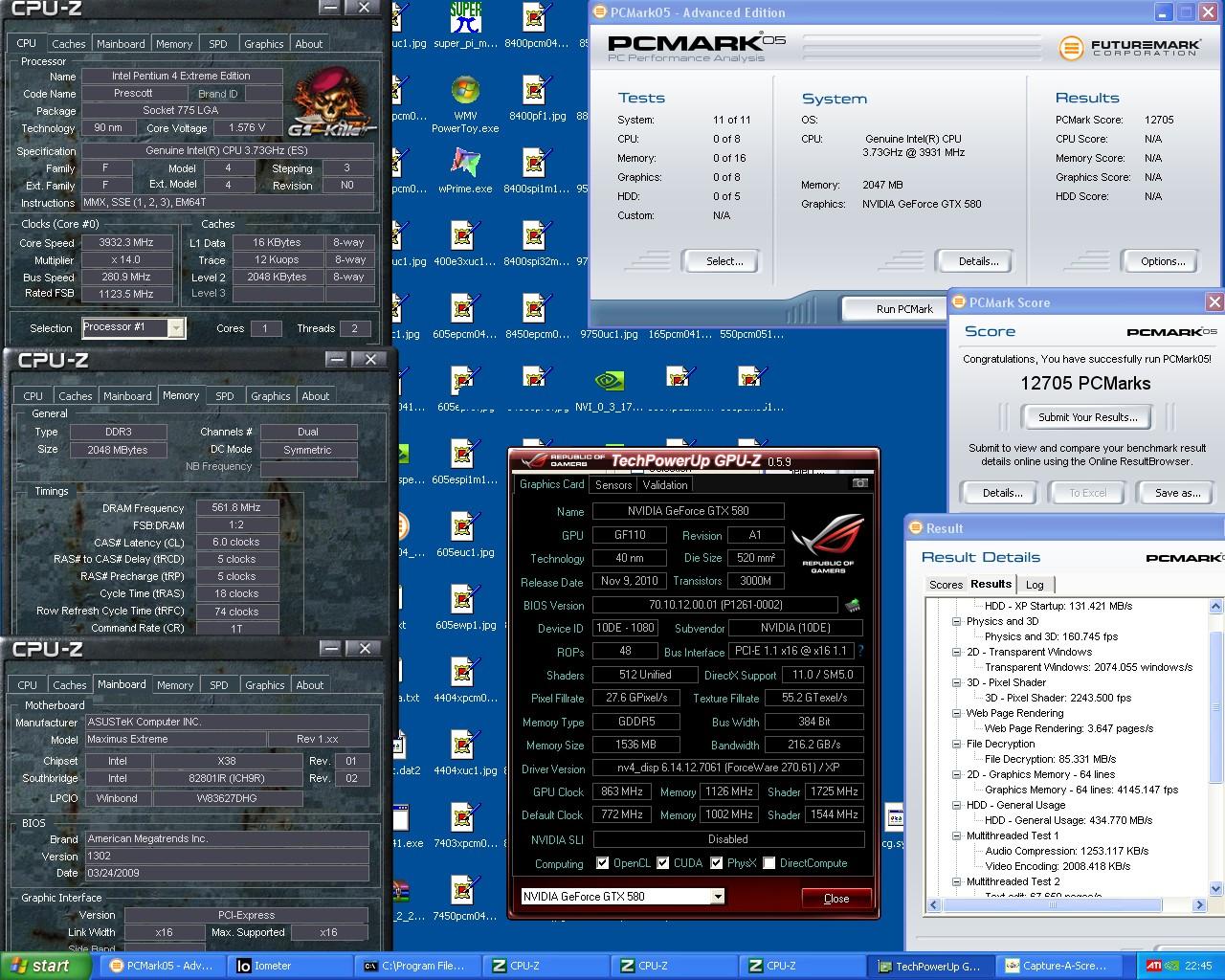Screen dimensions: 1225x980
Task: Click the GPU-Z BIOS save chip icon
Action: [852, 605]
